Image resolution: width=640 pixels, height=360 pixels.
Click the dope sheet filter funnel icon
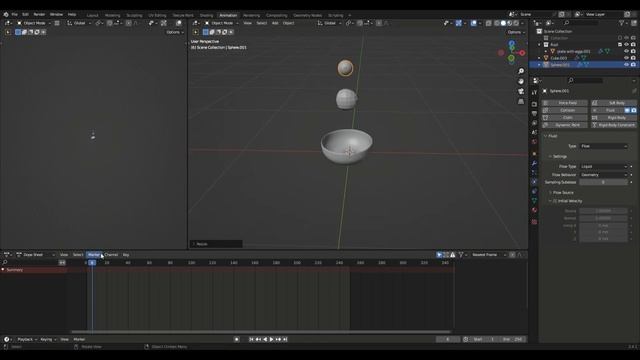click(461, 255)
